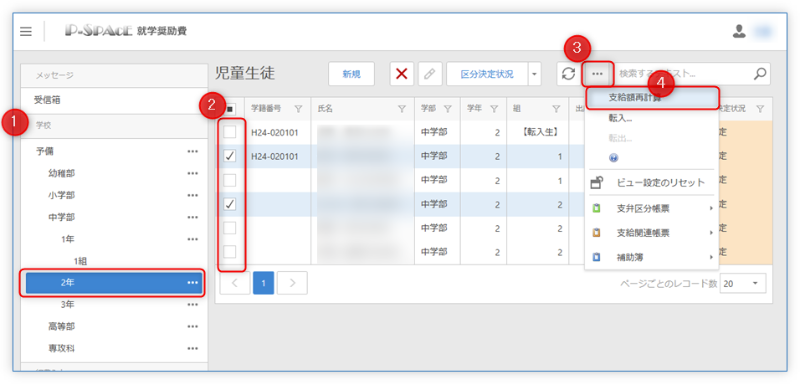Open filter on 学部 column

(448, 109)
